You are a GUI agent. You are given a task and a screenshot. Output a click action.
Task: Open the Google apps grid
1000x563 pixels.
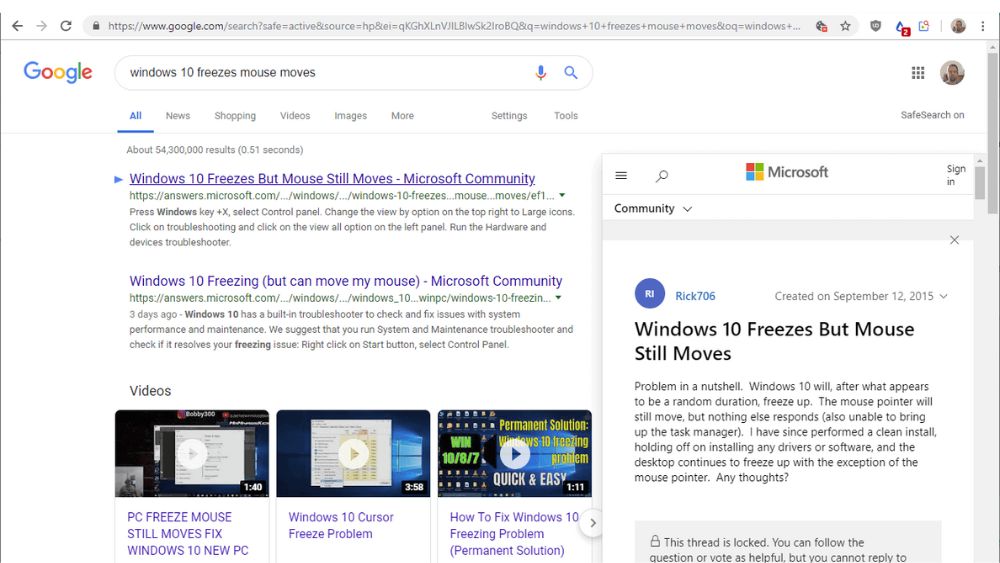[x=918, y=73]
